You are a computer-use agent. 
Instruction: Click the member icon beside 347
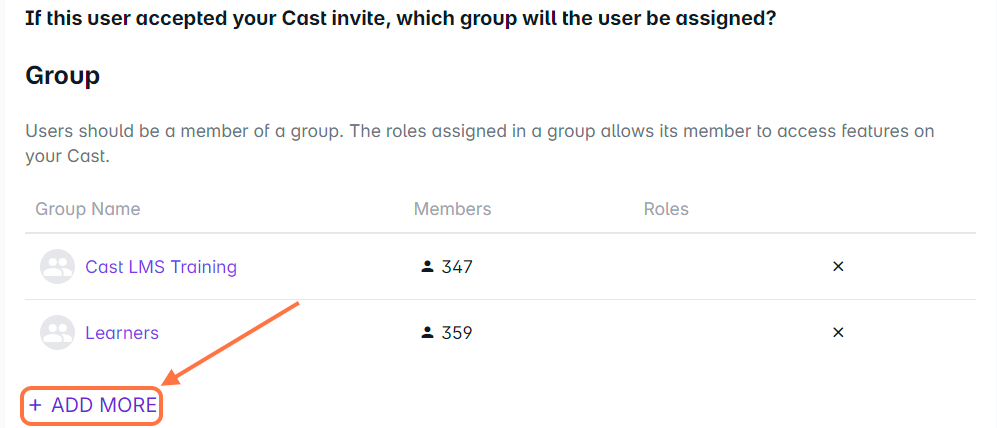coord(427,267)
